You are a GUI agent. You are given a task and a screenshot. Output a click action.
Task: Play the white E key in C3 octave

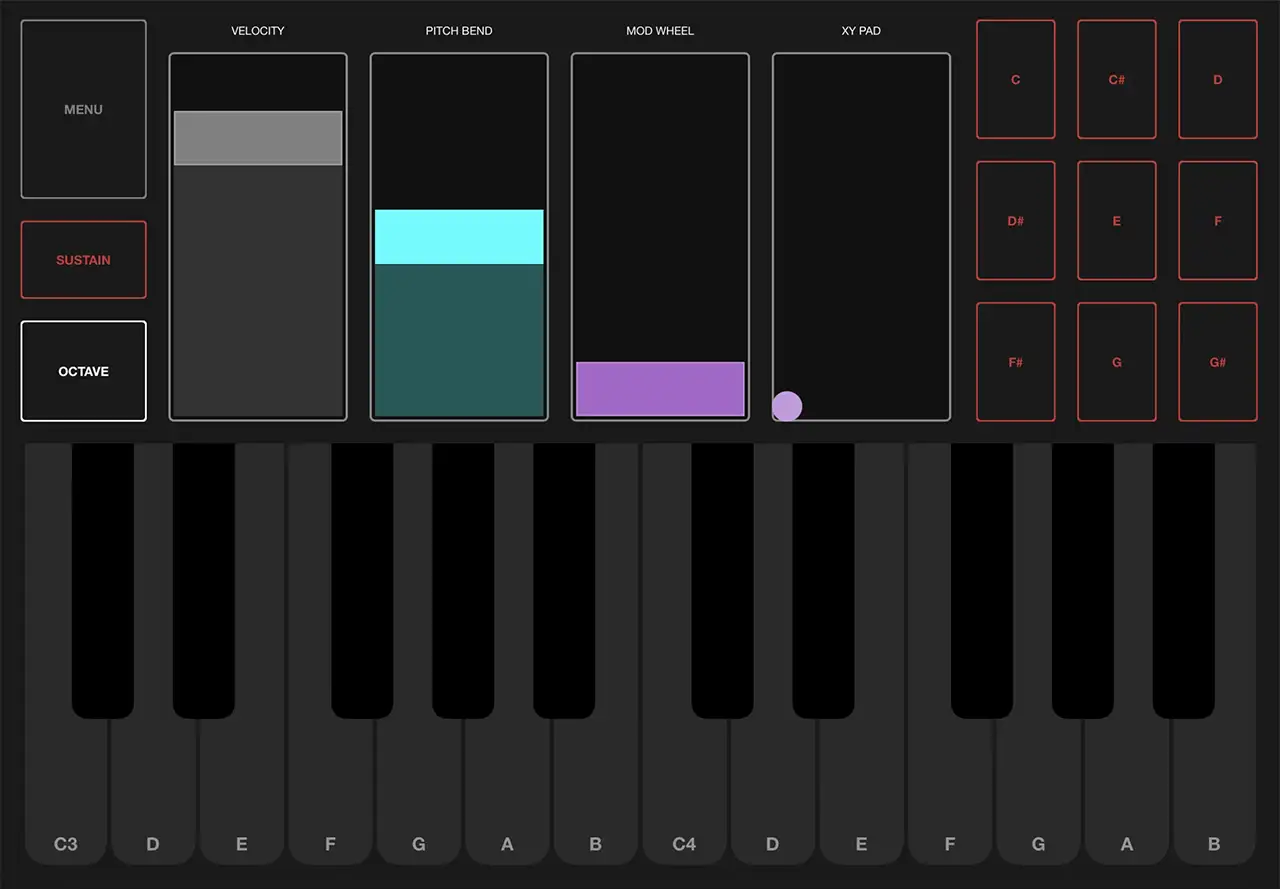click(x=241, y=790)
